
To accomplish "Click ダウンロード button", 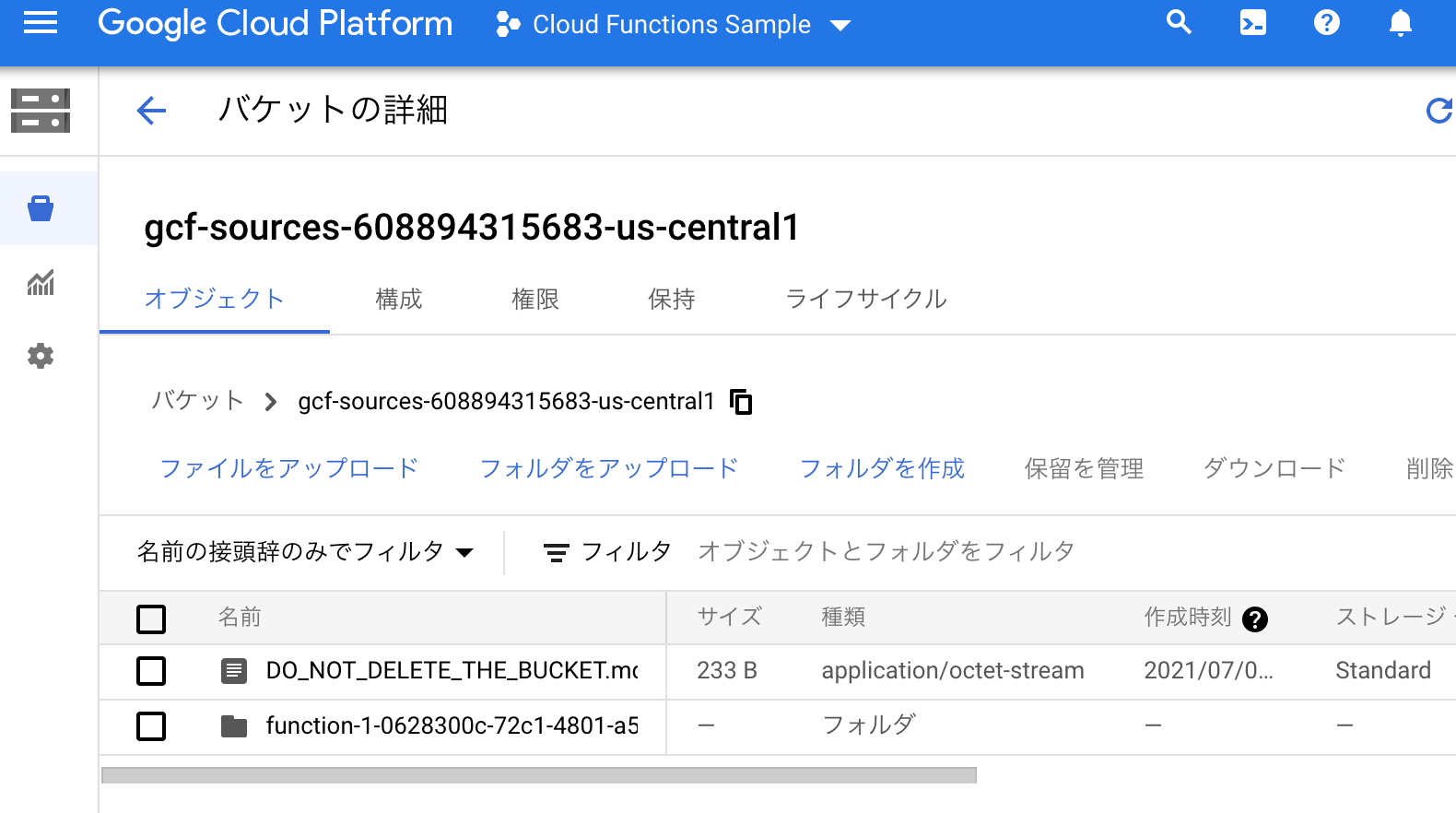I will click(x=1274, y=468).
